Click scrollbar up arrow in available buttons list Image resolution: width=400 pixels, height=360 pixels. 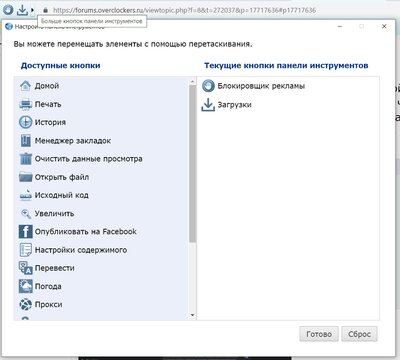(x=192, y=81)
